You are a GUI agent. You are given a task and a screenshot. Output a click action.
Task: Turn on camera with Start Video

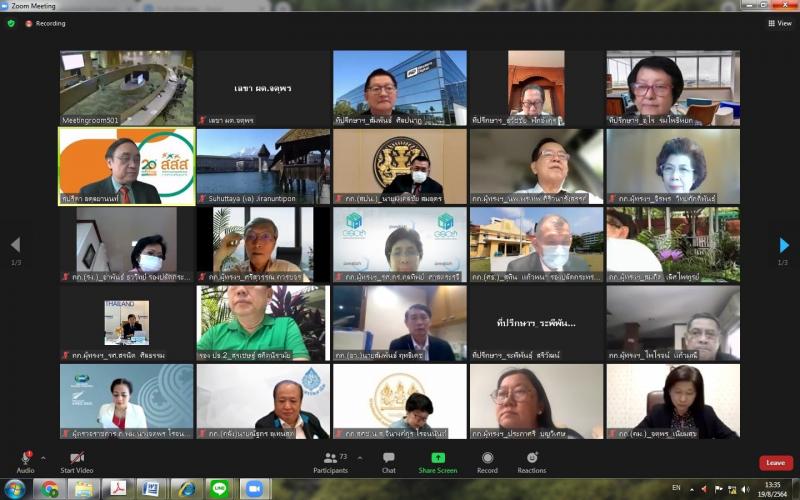(x=77, y=462)
